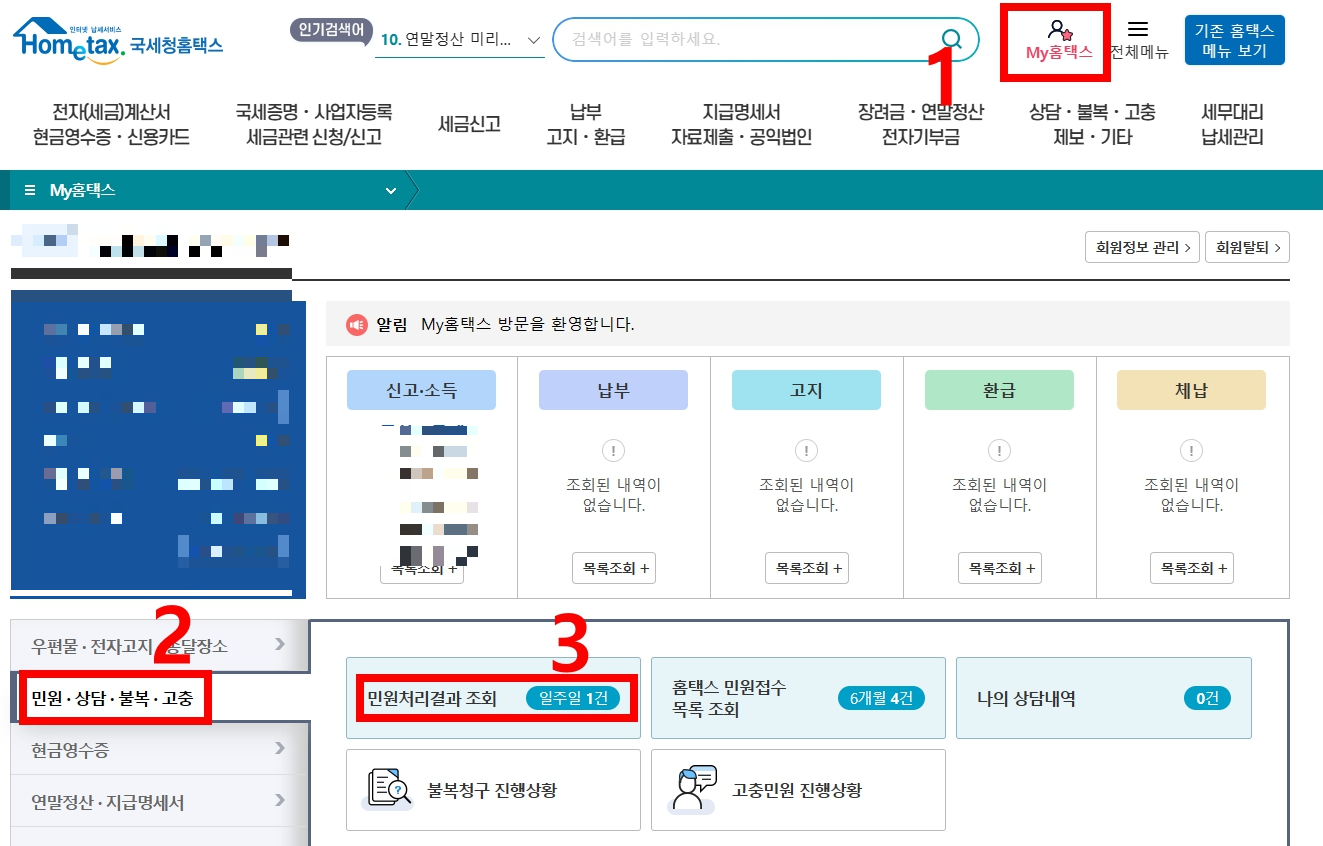This screenshot has width=1323, height=846.
Task: Select the 체납 category header
Action: [x=1191, y=390]
